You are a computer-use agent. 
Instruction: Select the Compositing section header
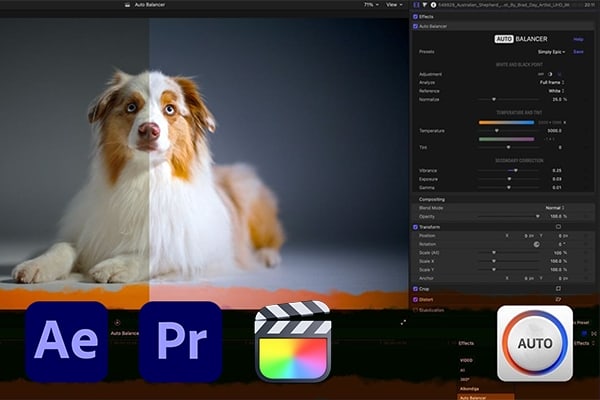pyautogui.click(x=432, y=199)
